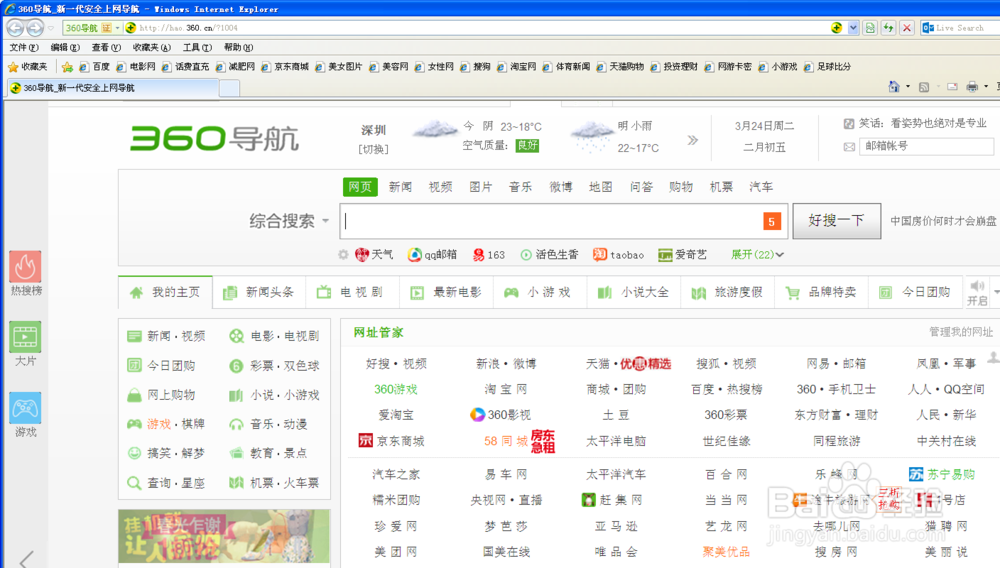Click the Home icon in command bar
Viewport: 1000px width, 568px height.
[893, 87]
